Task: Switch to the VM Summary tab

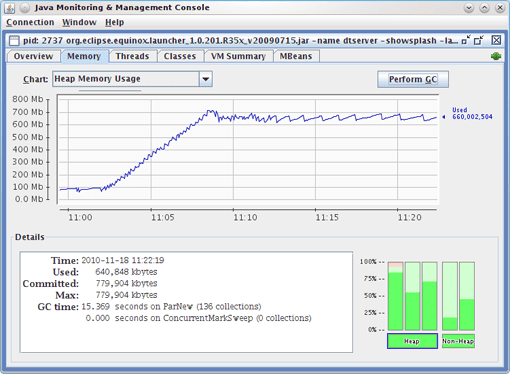Action: click(238, 56)
